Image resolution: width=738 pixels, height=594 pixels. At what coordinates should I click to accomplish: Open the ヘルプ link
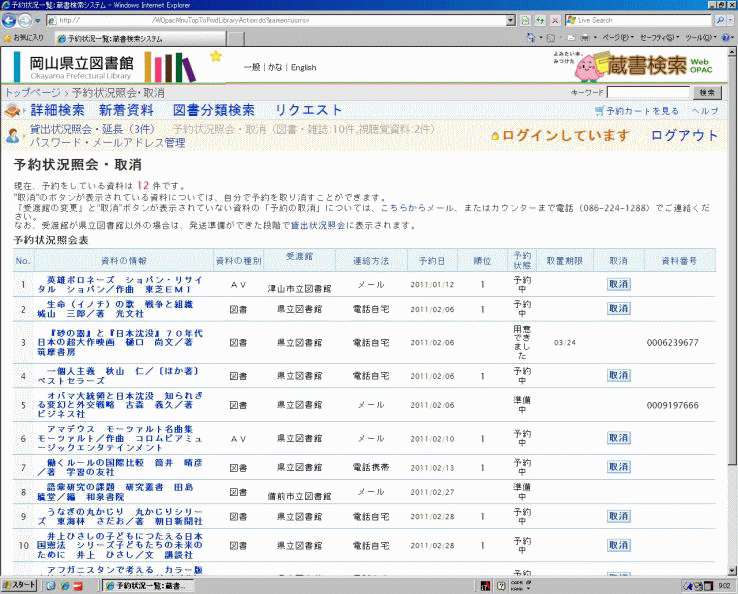pyautogui.click(x=705, y=111)
